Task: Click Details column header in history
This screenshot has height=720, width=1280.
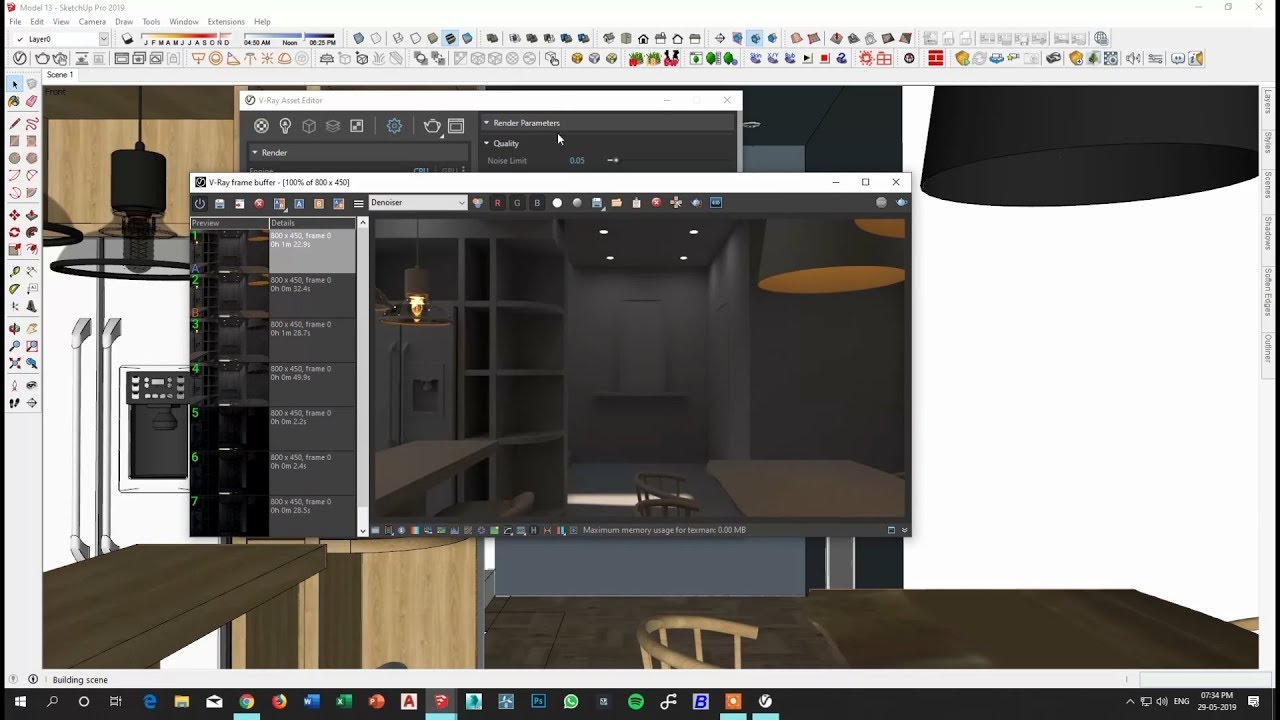Action: [x=312, y=223]
